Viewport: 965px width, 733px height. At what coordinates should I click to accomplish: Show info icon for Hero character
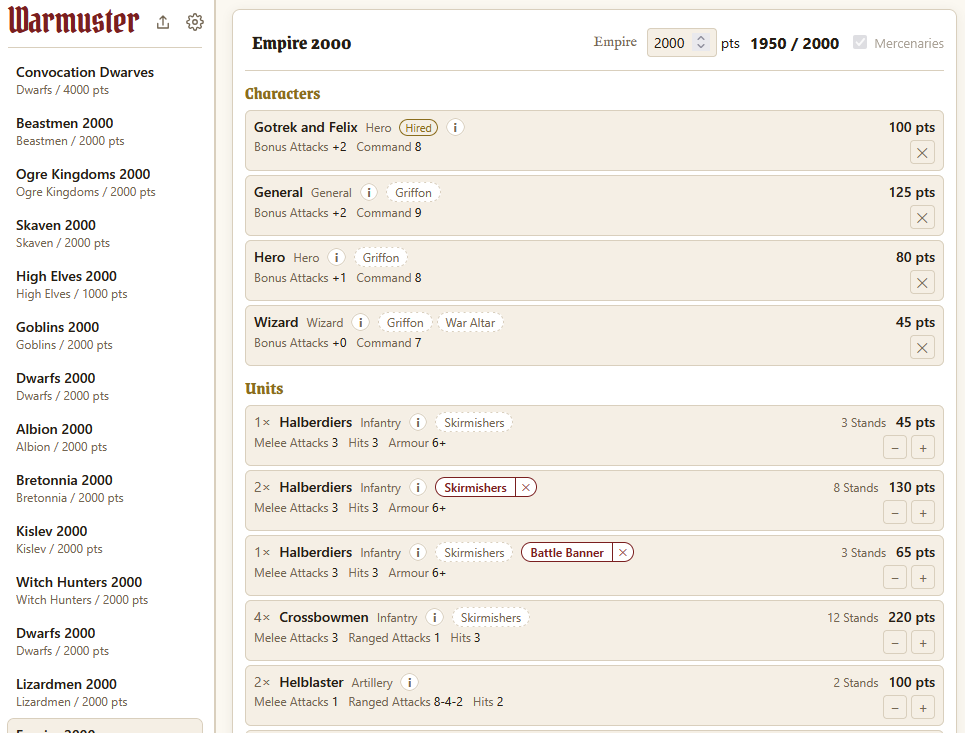click(x=336, y=257)
